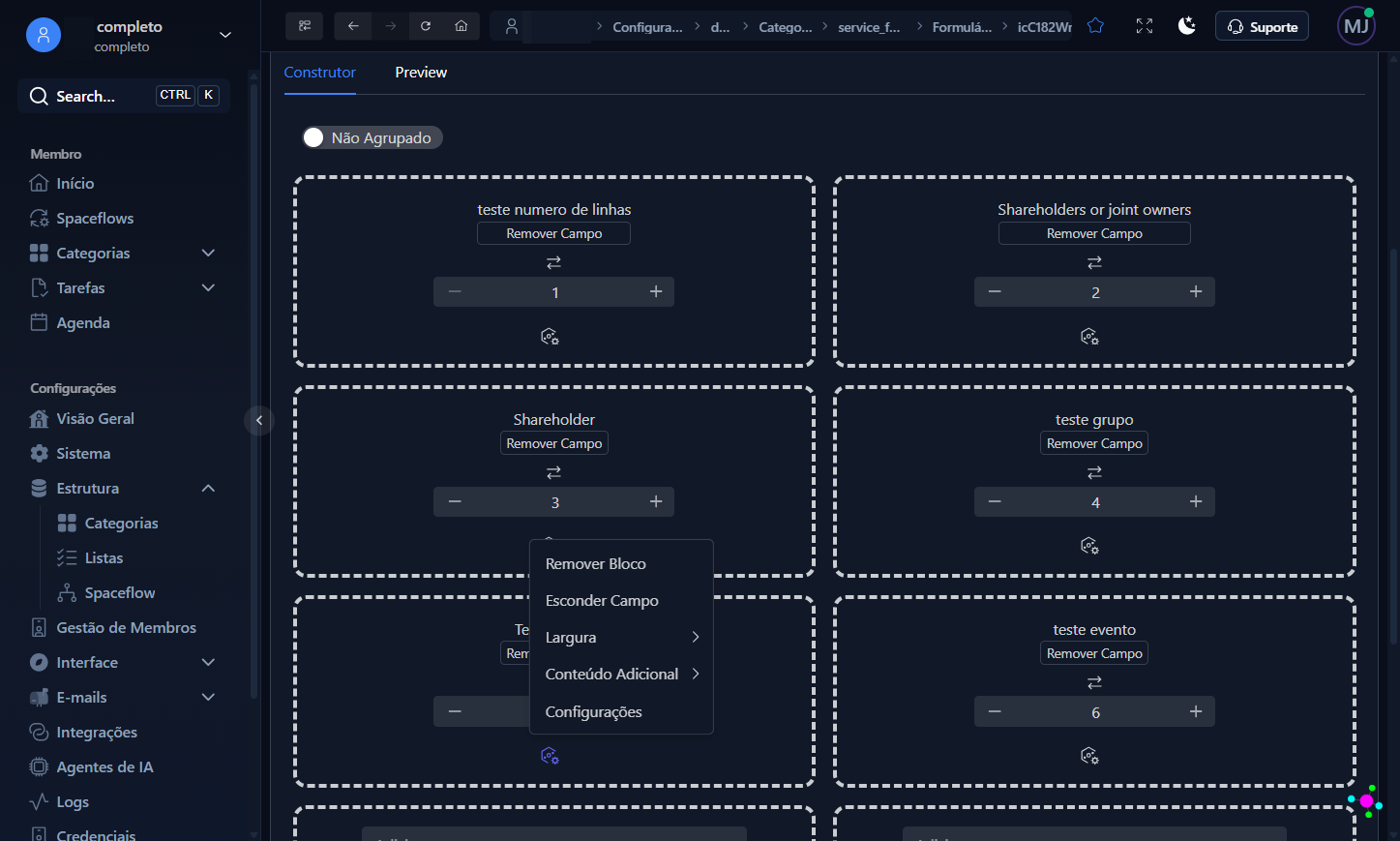Click Remover Campo under Shareholder

(x=554, y=443)
